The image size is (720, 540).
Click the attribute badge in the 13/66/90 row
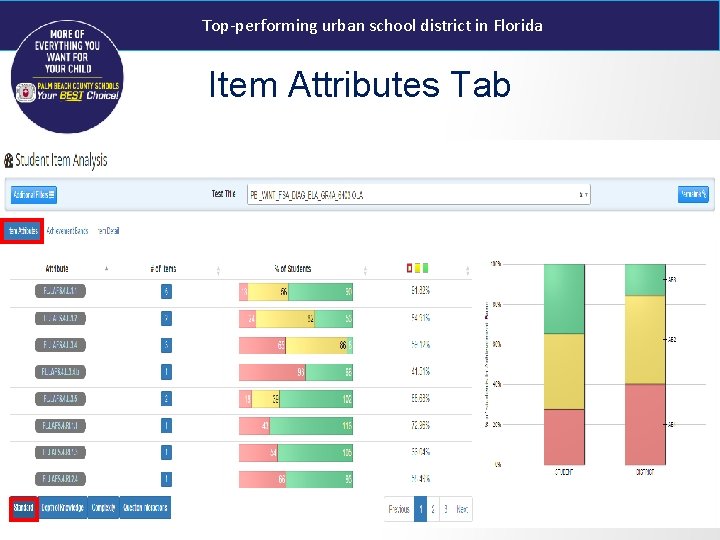(60, 291)
